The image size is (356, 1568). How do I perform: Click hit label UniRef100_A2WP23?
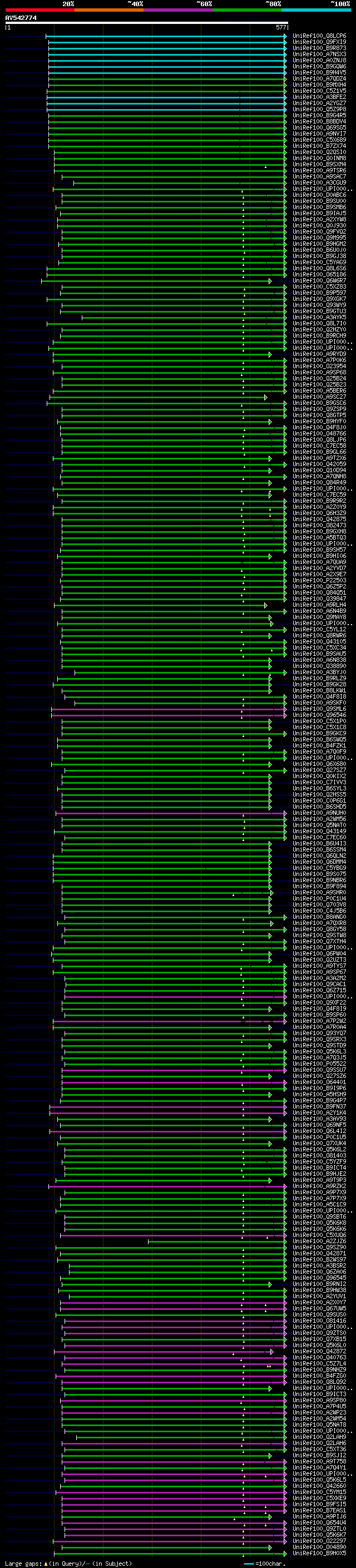[319, 1412]
